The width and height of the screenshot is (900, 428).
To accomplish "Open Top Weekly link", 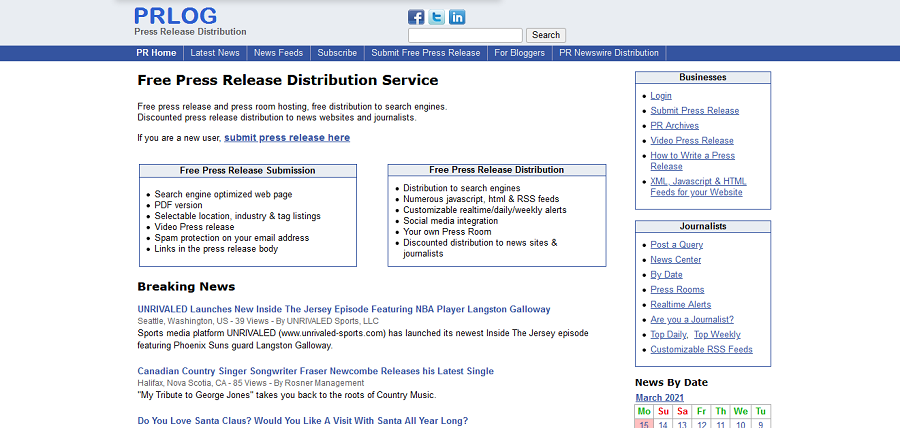I will click(717, 334).
